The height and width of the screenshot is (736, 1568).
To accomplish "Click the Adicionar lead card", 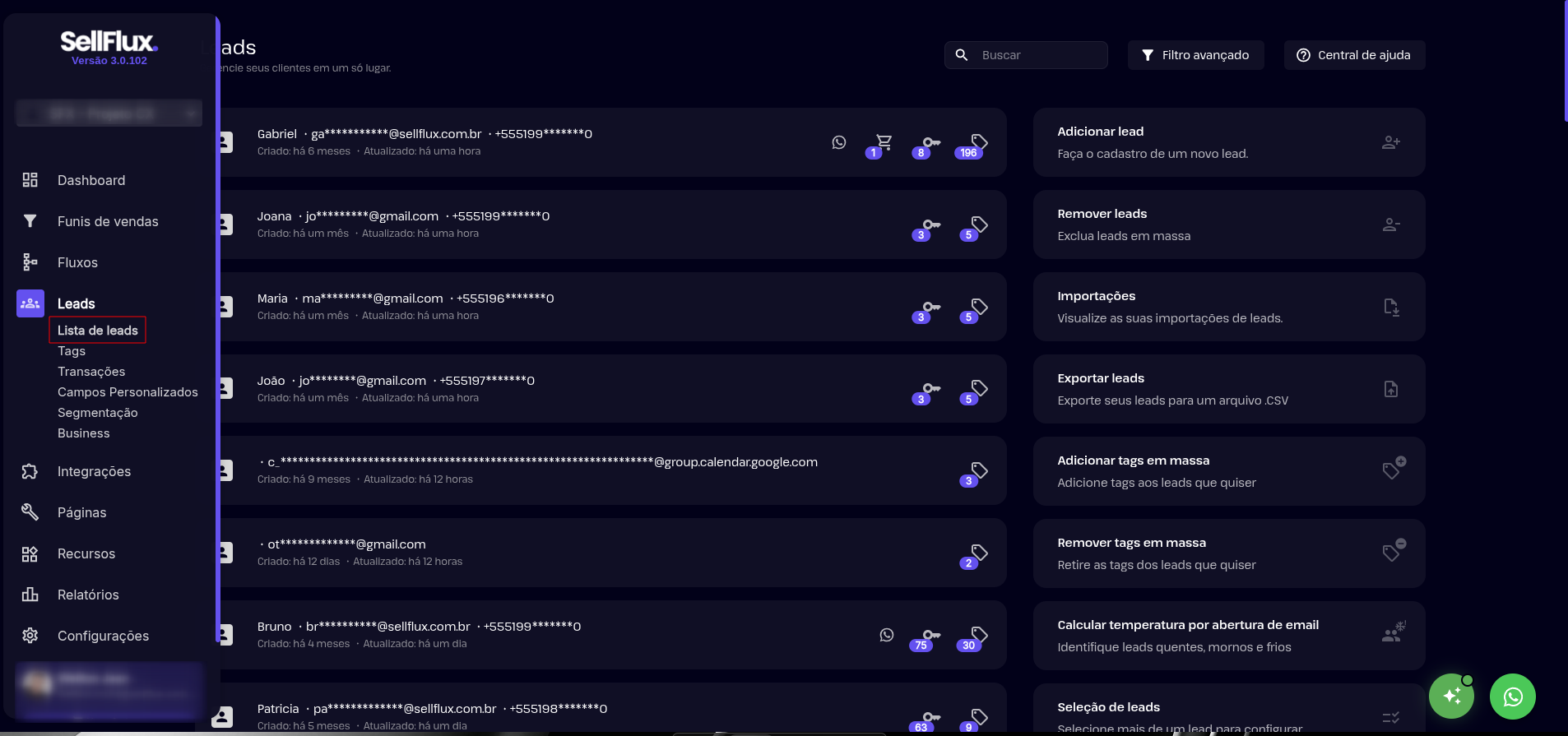I will (x=1228, y=142).
